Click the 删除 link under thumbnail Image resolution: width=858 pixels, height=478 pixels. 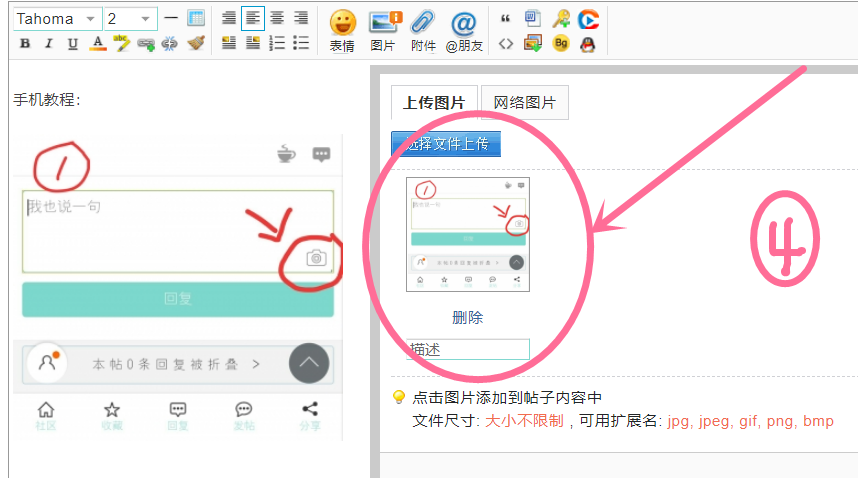(x=468, y=317)
